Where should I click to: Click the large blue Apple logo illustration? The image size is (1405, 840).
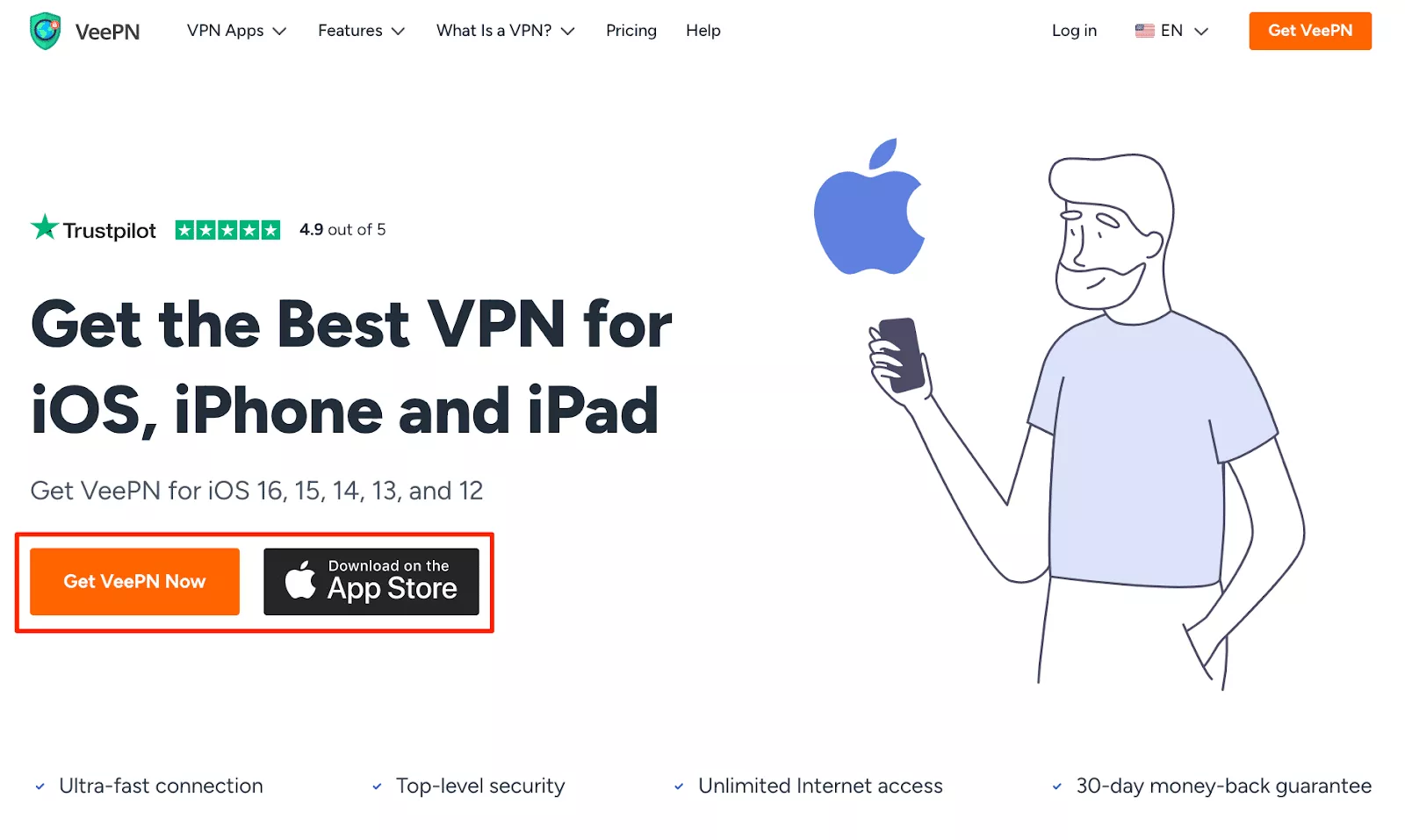869,206
